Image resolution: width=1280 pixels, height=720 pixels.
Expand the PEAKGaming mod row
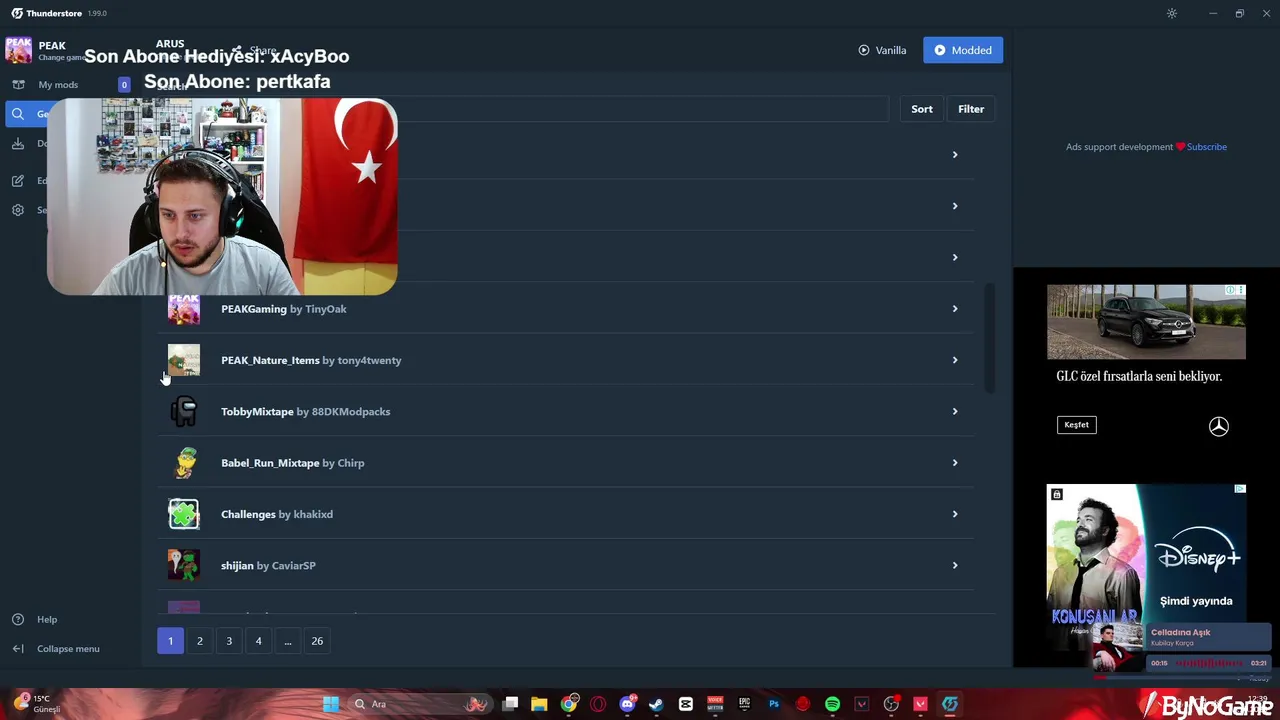(565, 309)
